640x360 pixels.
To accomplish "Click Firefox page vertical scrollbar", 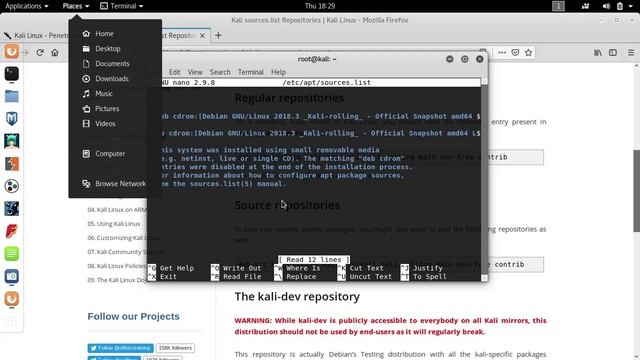I will (636, 191).
